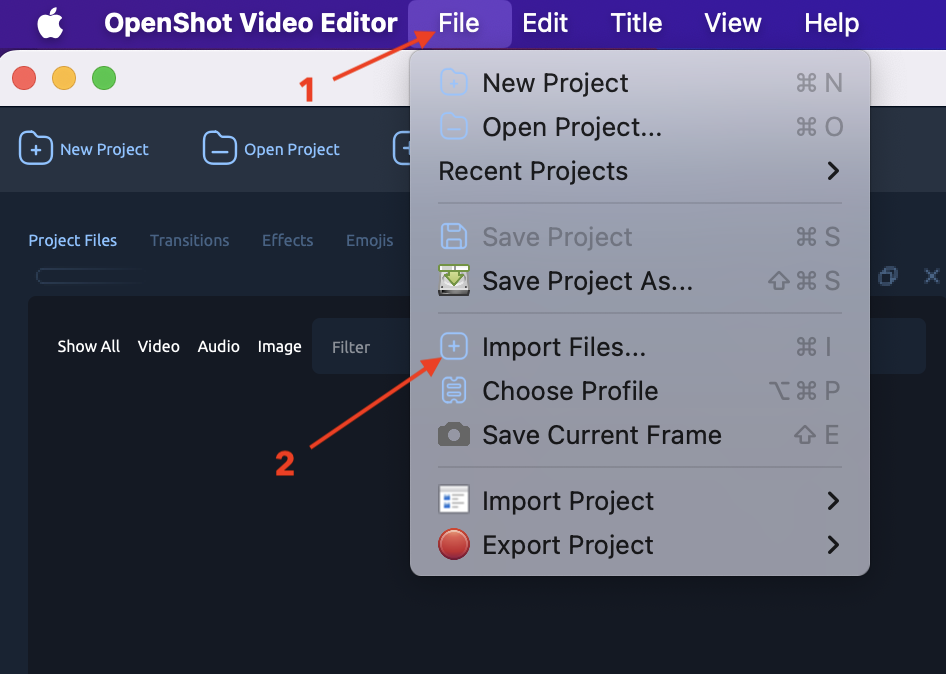946x674 pixels.
Task: Click toolbar New Project folder icon
Action: click(36, 148)
